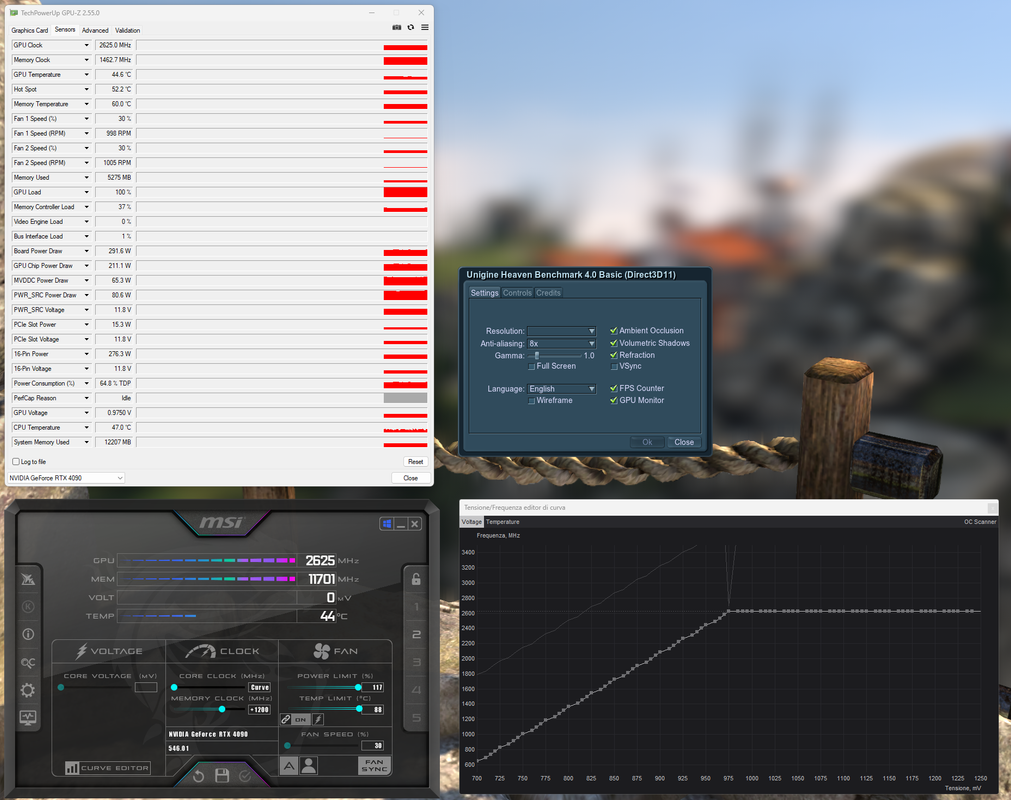
Task: Click Fan Speed 30 value field
Action: click(373, 745)
